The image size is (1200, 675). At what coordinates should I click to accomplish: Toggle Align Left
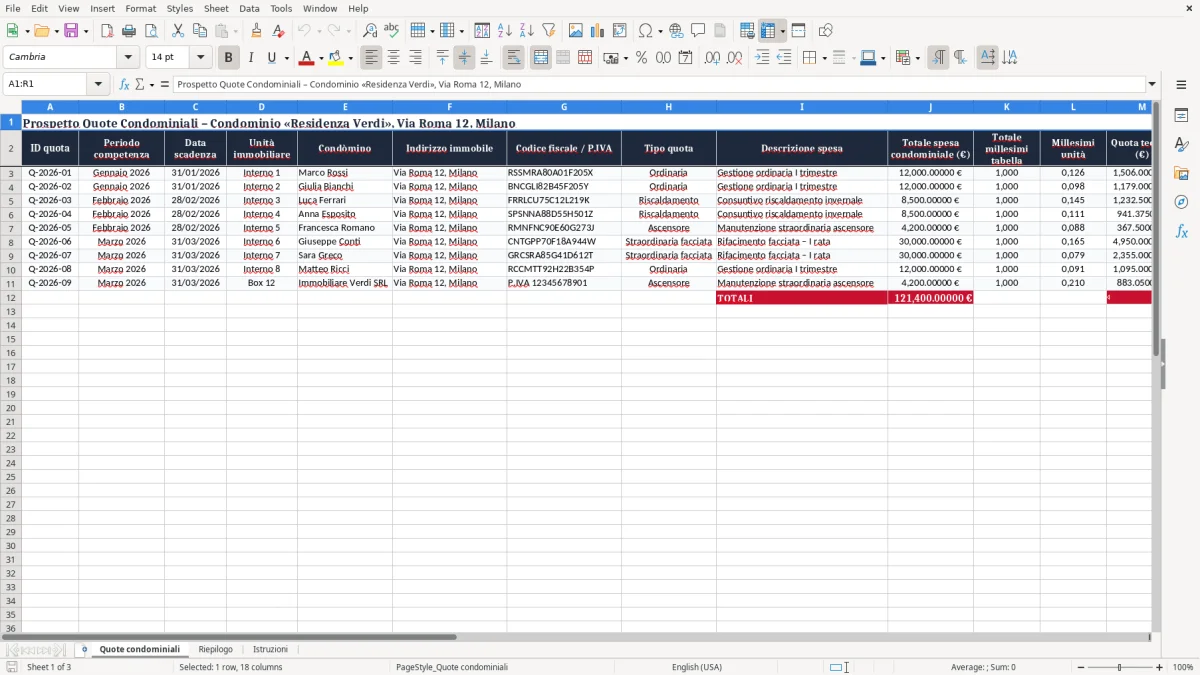(371, 58)
